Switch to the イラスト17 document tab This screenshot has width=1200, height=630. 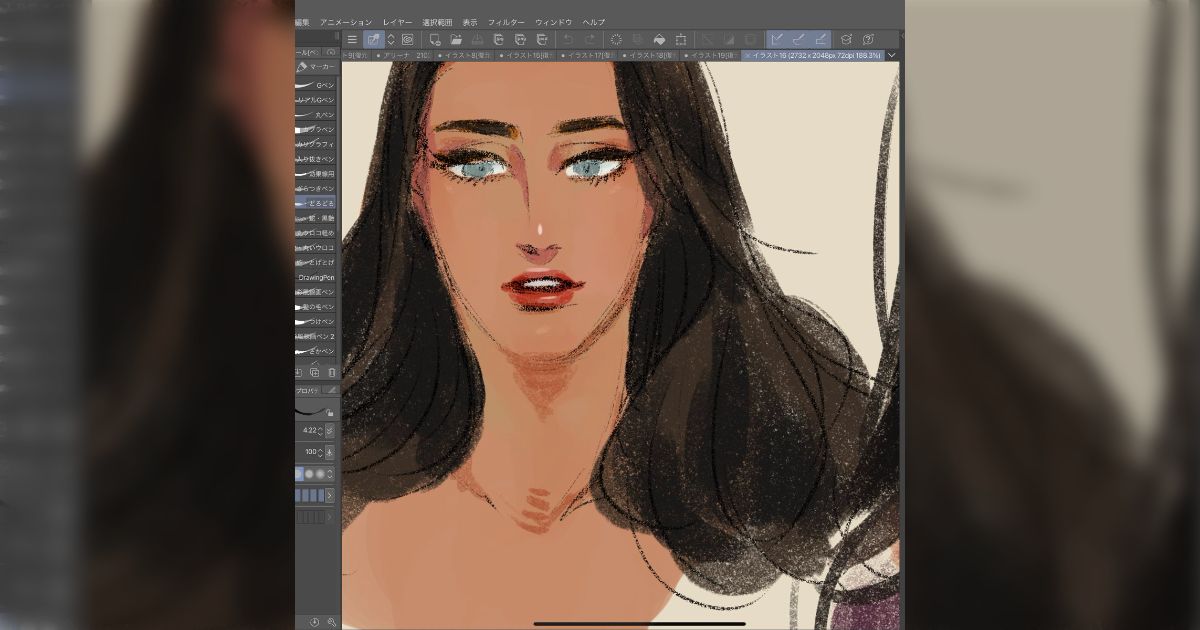[590, 56]
